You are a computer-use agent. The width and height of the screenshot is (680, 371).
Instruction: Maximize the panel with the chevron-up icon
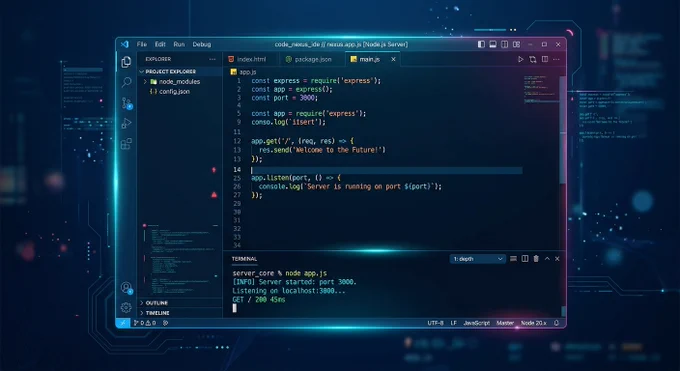(x=547, y=259)
